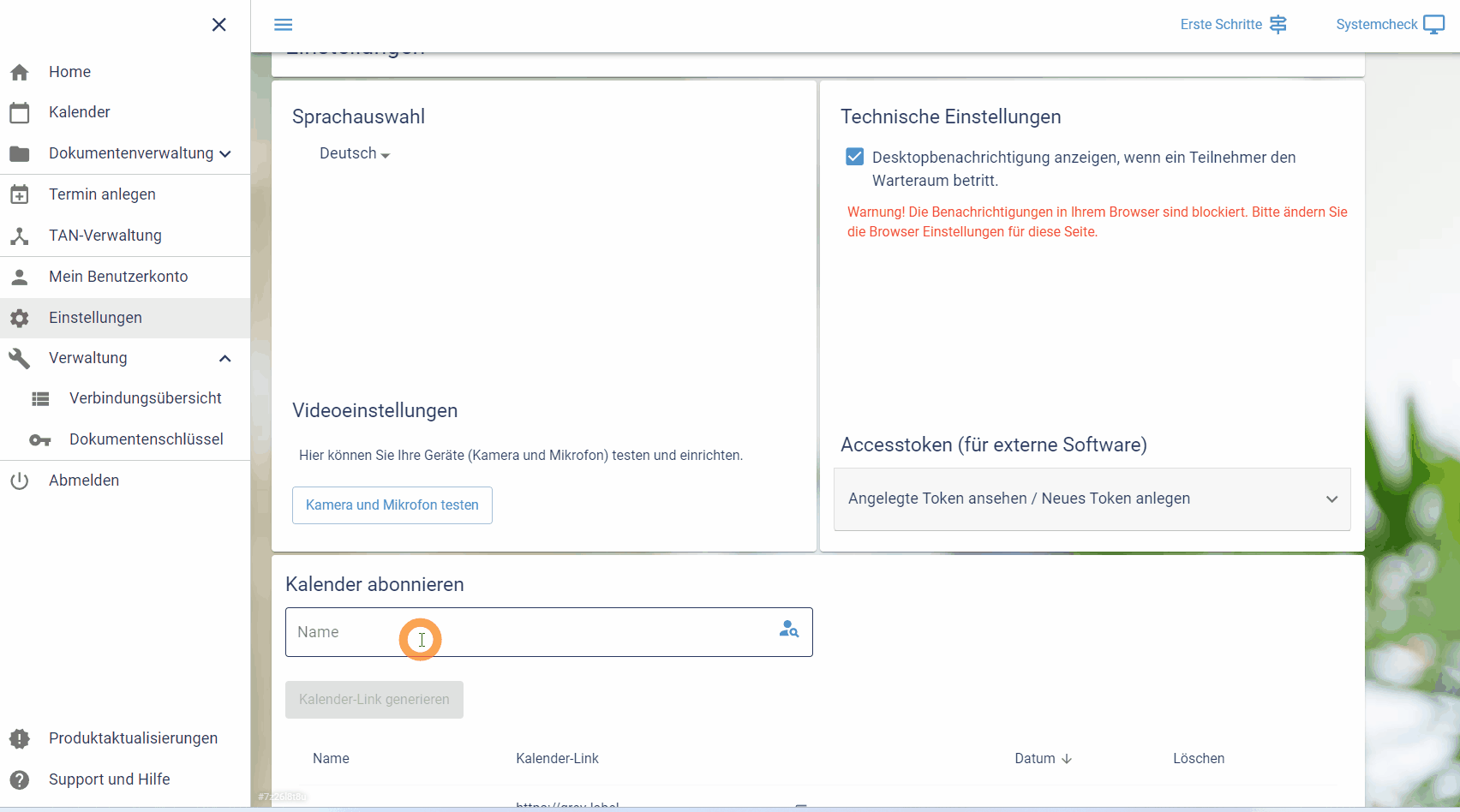Sort table by Datum column arrow
Image resolution: width=1460 pixels, height=812 pixels.
[1066, 759]
